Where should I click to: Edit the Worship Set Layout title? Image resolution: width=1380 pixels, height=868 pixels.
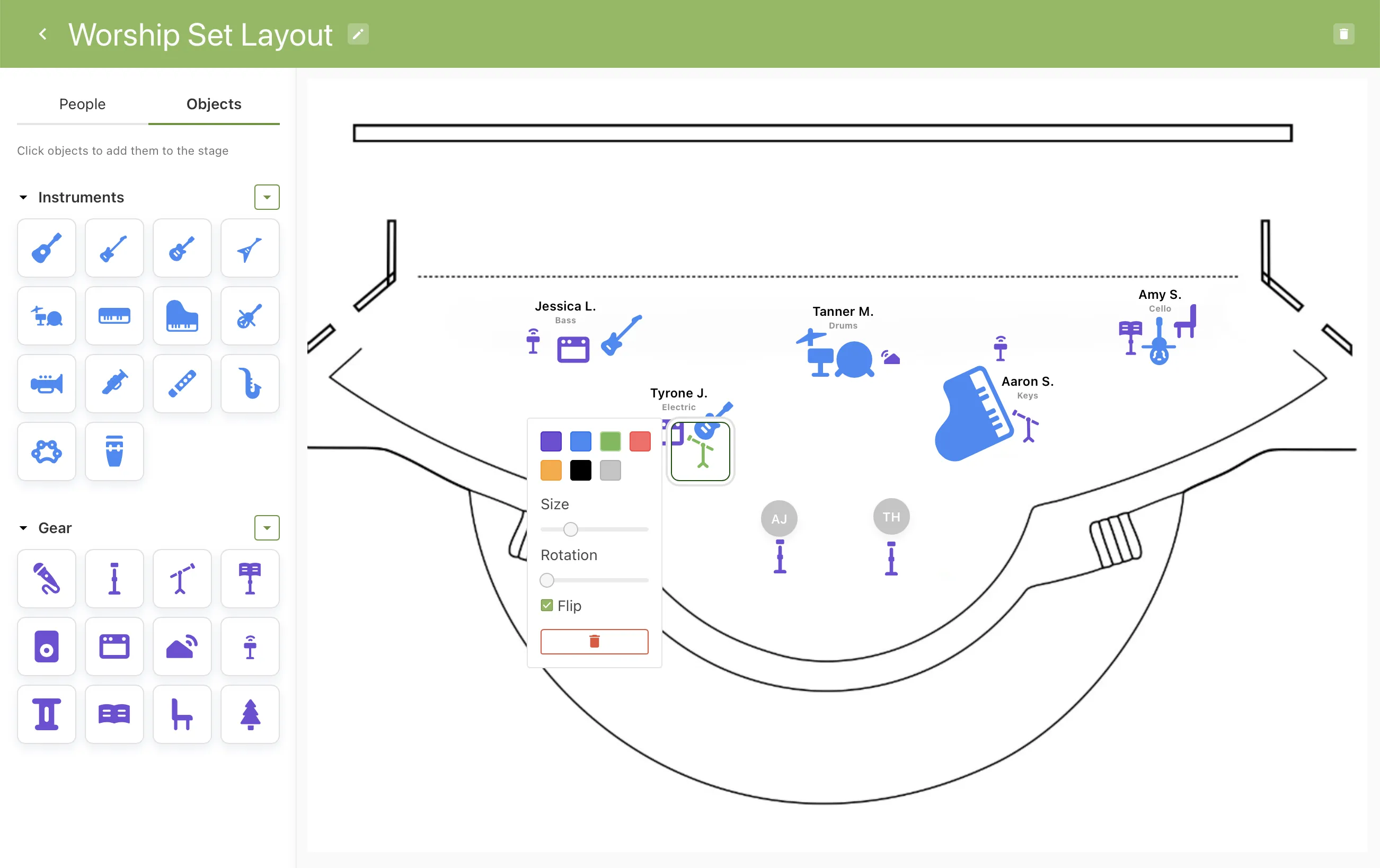click(x=358, y=34)
